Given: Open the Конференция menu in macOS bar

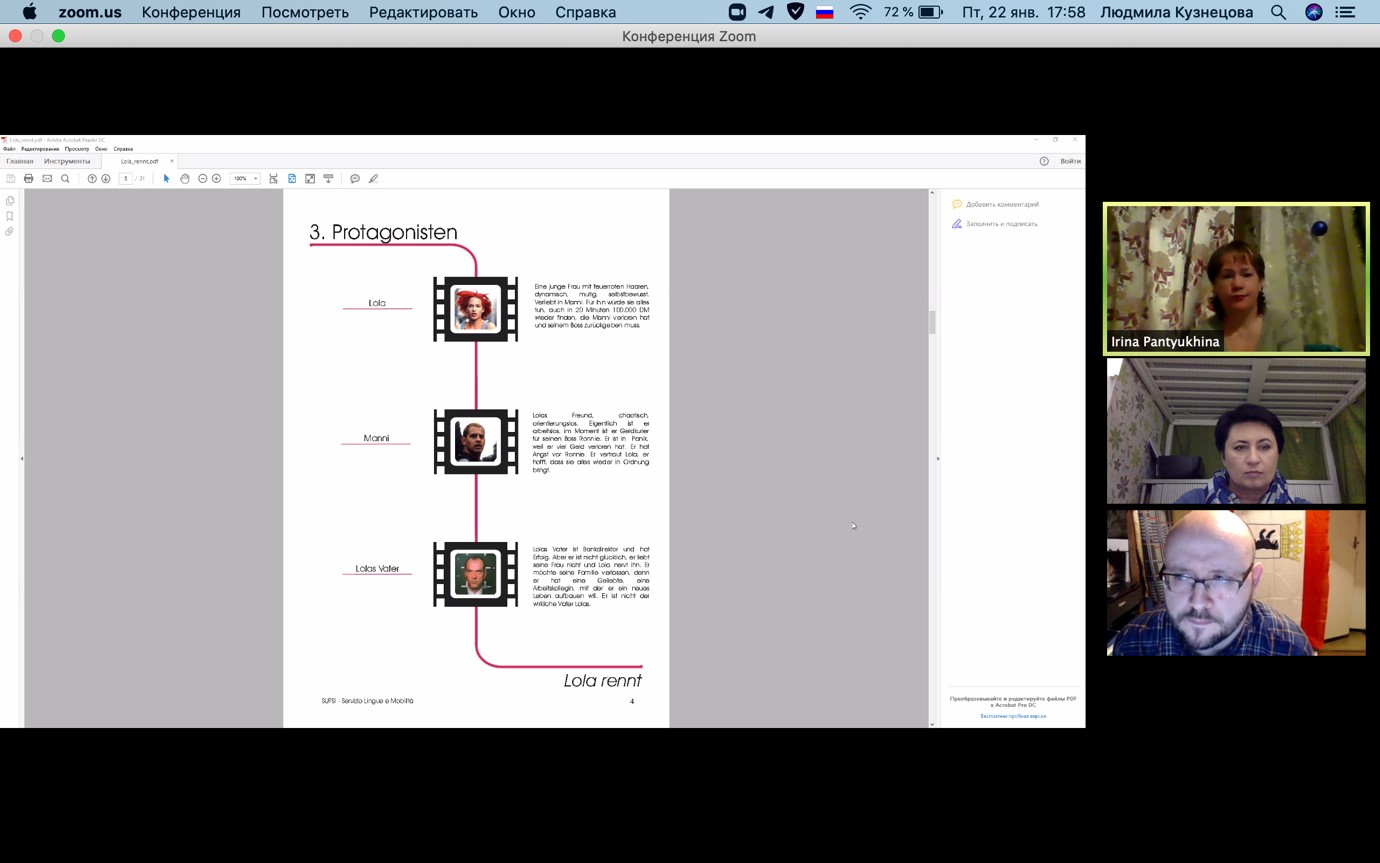Looking at the screenshot, I should coord(191,12).
